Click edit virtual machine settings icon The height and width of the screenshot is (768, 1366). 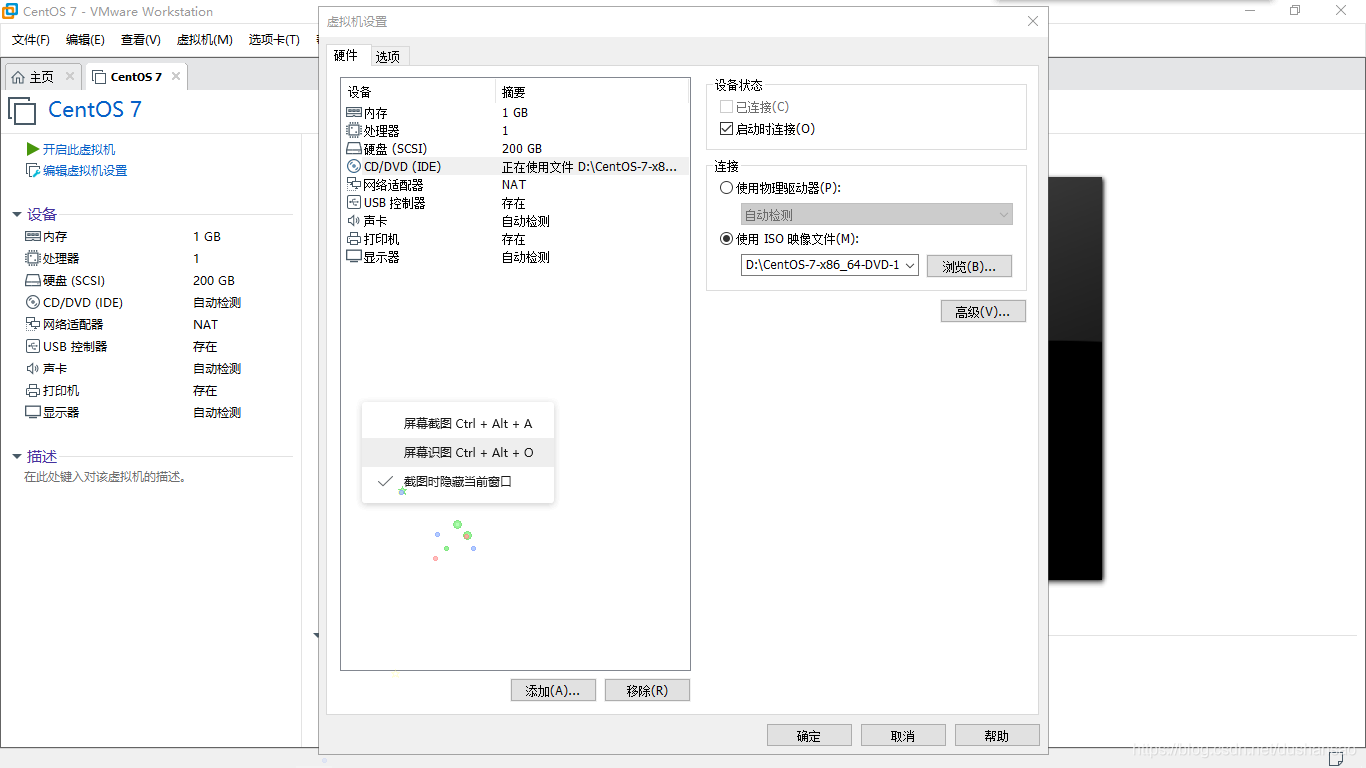click(x=33, y=170)
